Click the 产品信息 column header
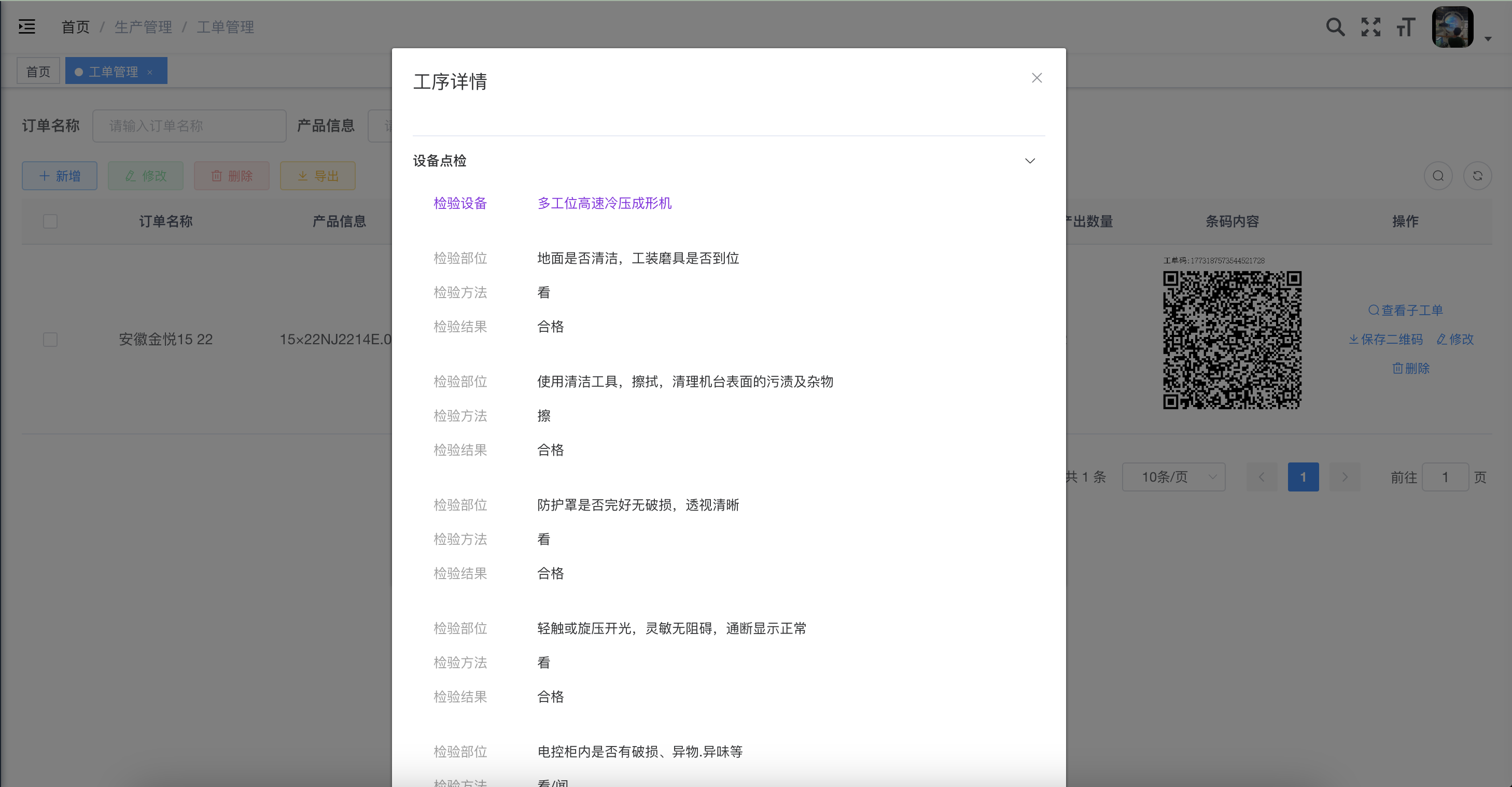This screenshot has height=787, width=1512. coord(339,221)
